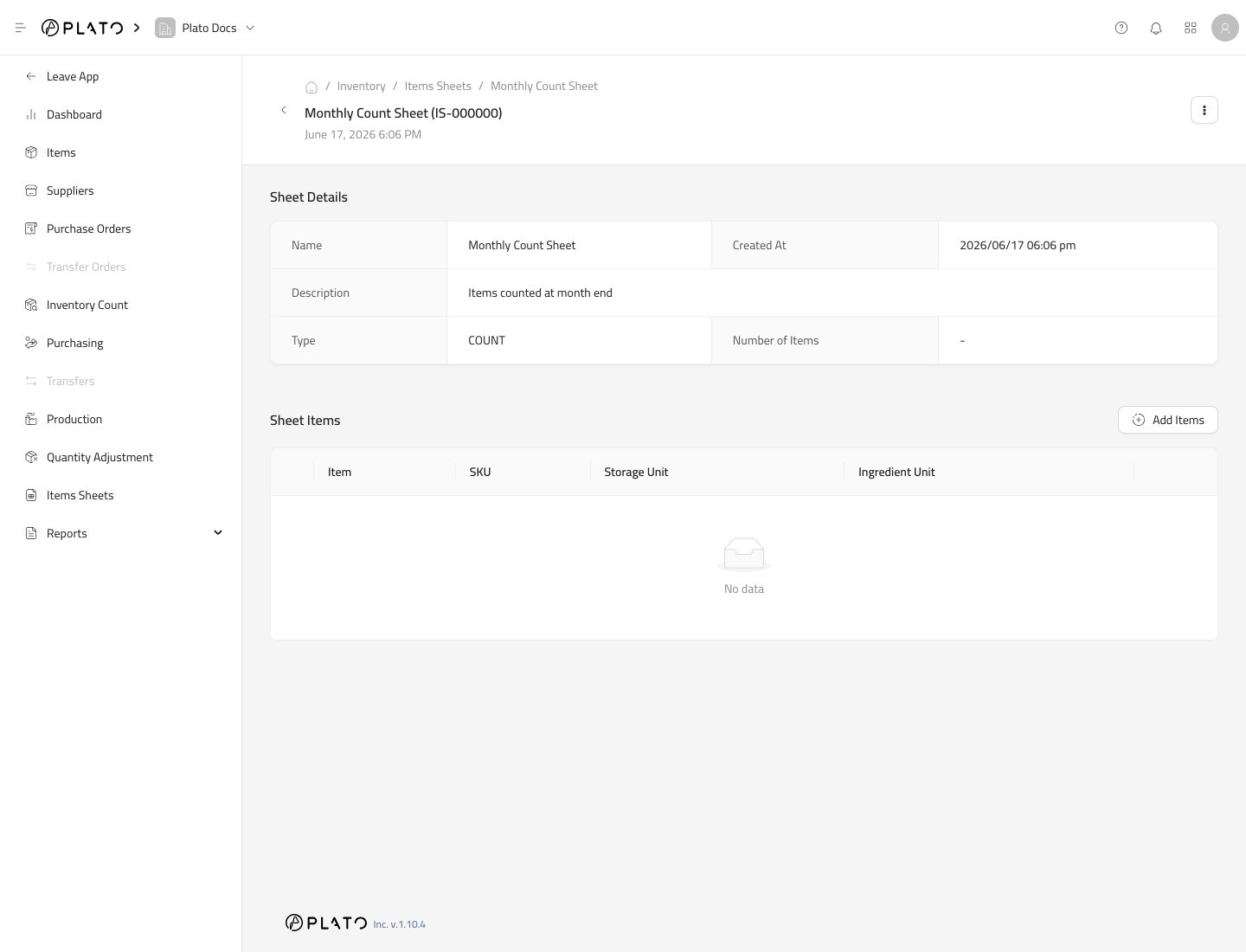The width and height of the screenshot is (1246, 952).
Task: Click the title Monthly Count Sheet (IS-000000)
Action: [403, 113]
